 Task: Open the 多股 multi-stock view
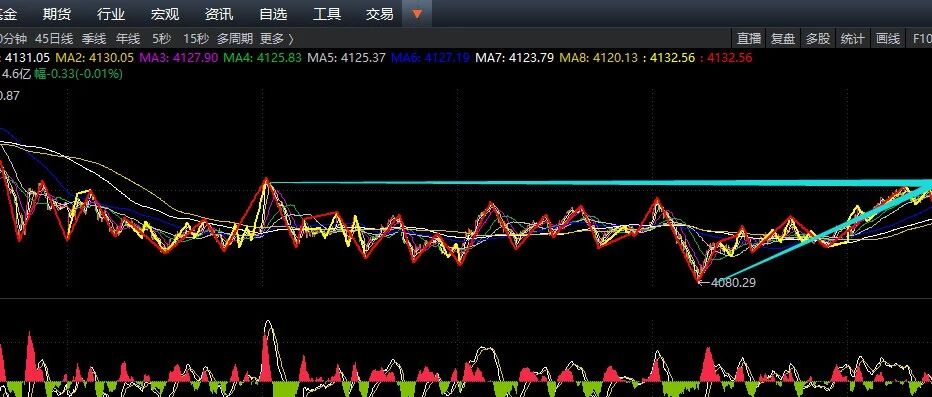click(x=818, y=39)
